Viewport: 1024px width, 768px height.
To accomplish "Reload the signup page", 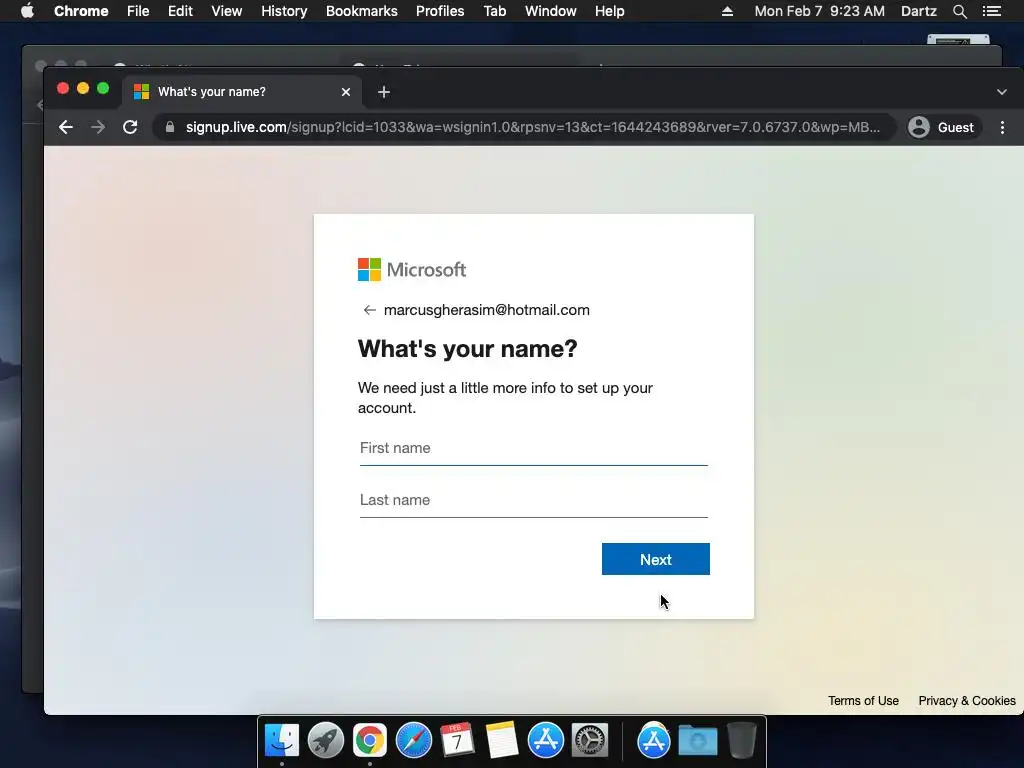I will coord(130,127).
